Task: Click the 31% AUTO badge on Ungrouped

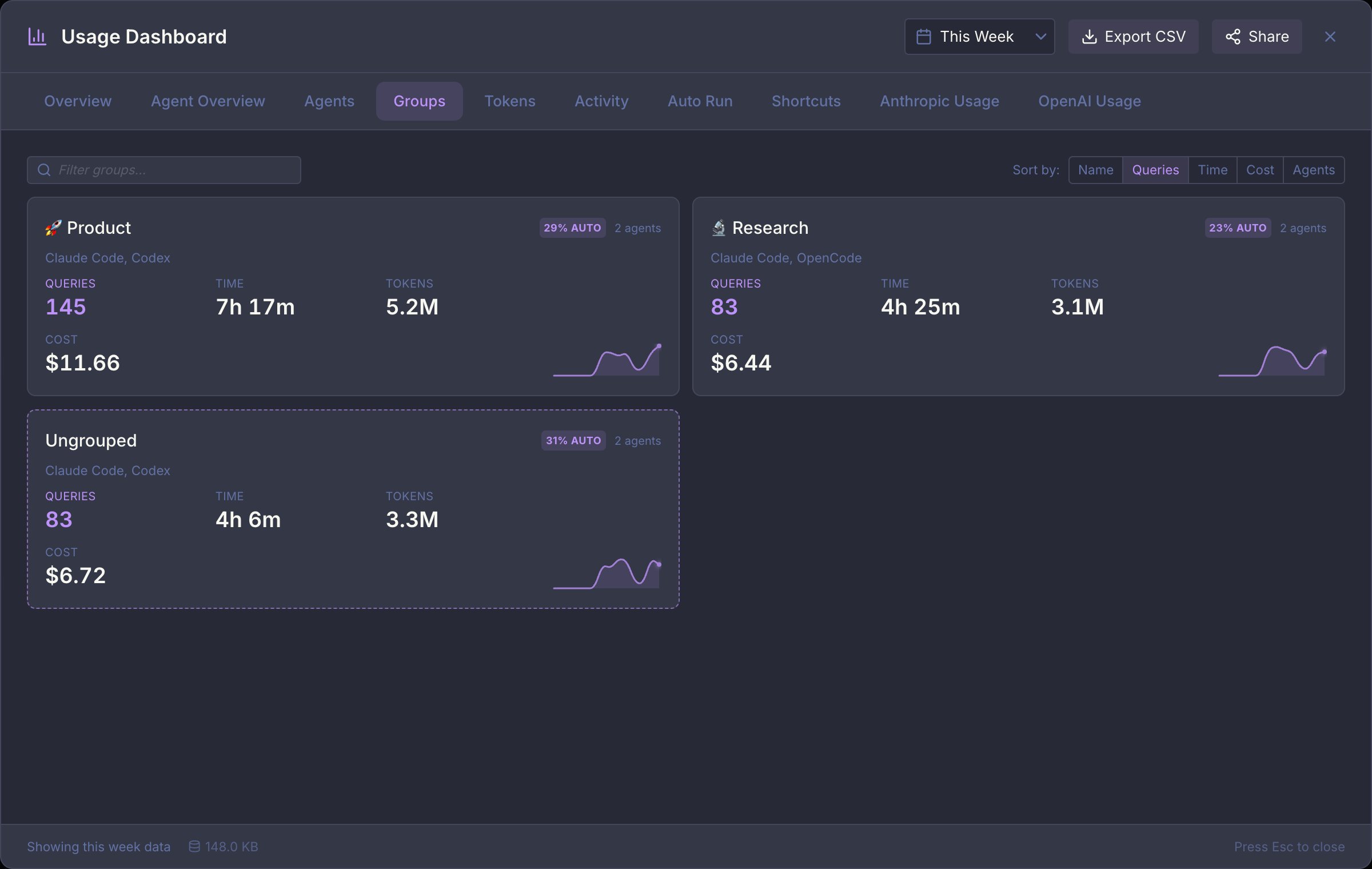Action: tap(573, 440)
